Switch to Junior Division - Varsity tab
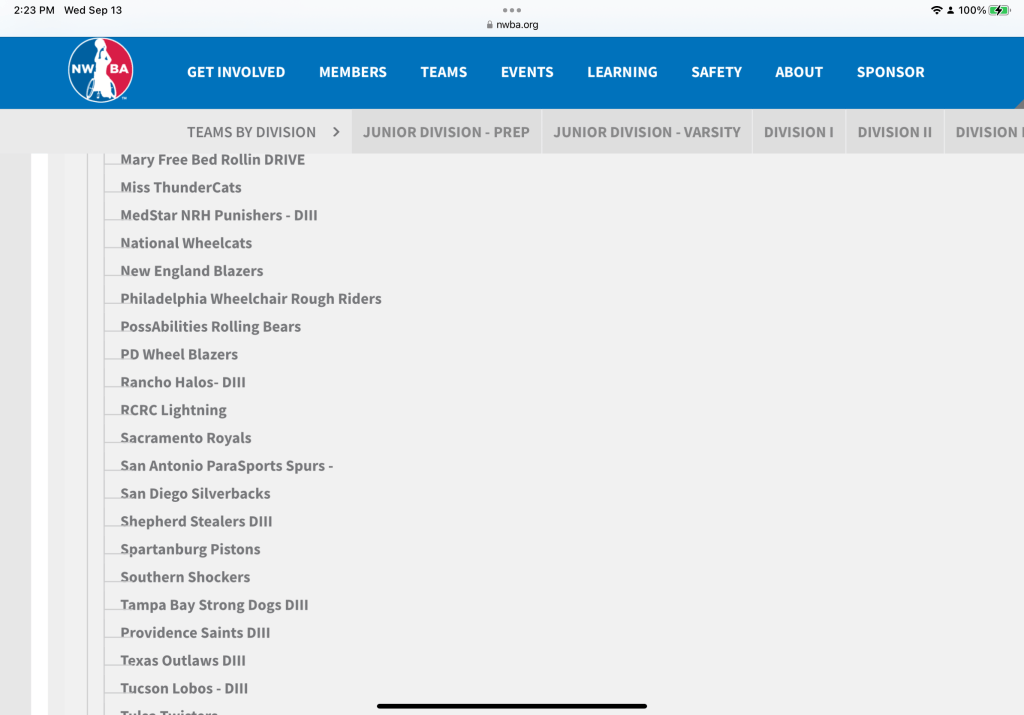Viewport: 1024px width, 715px height. click(x=647, y=132)
